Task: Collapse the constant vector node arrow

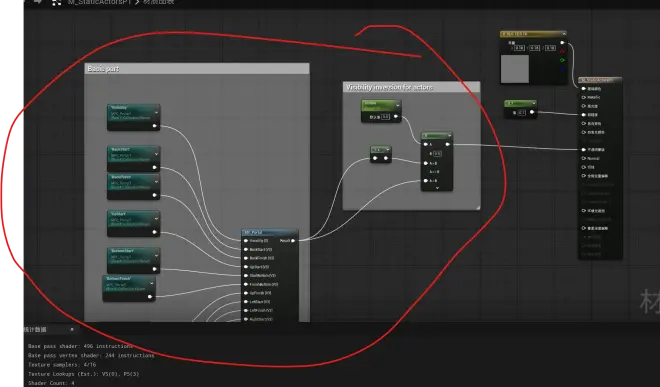Action: coord(564,33)
